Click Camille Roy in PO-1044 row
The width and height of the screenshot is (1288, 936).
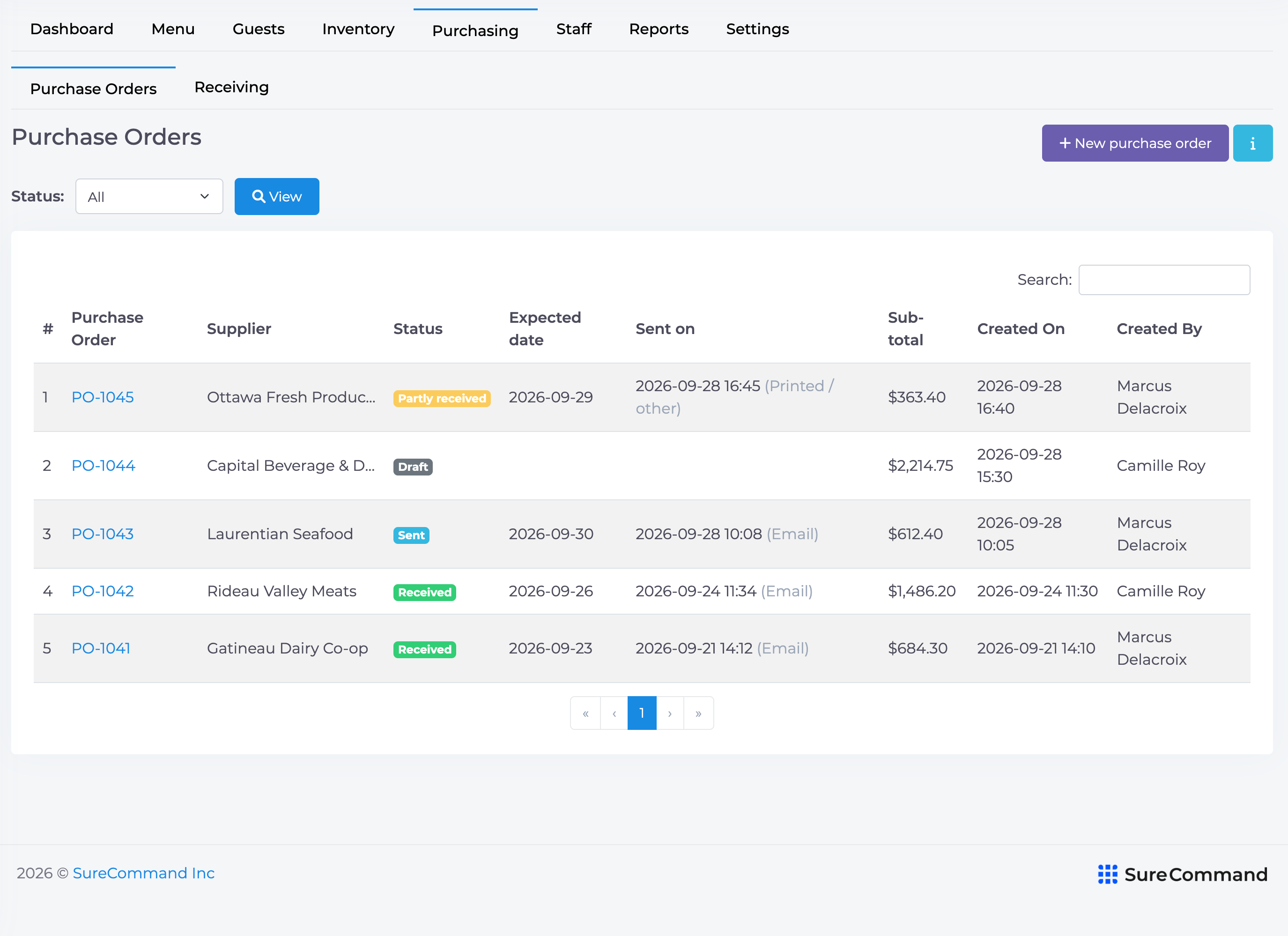(1161, 465)
